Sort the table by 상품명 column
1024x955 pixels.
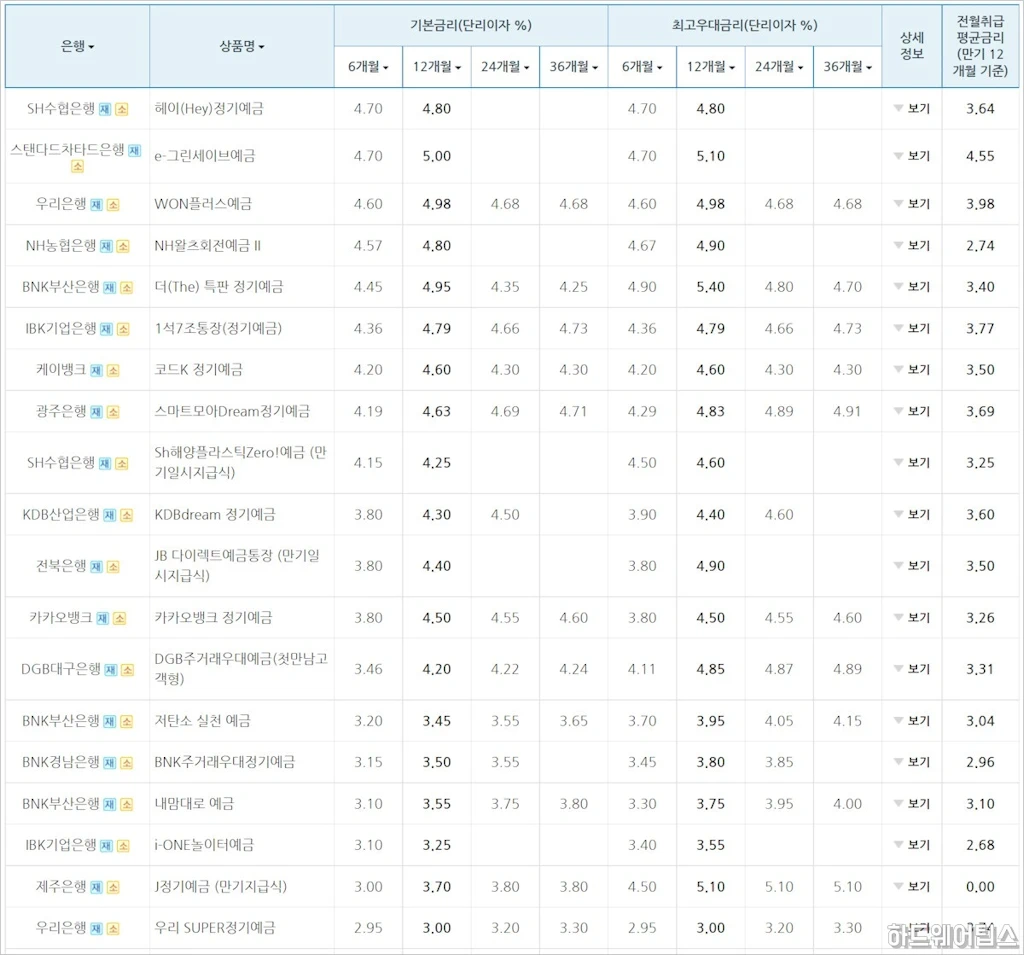click(x=242, y=46)
